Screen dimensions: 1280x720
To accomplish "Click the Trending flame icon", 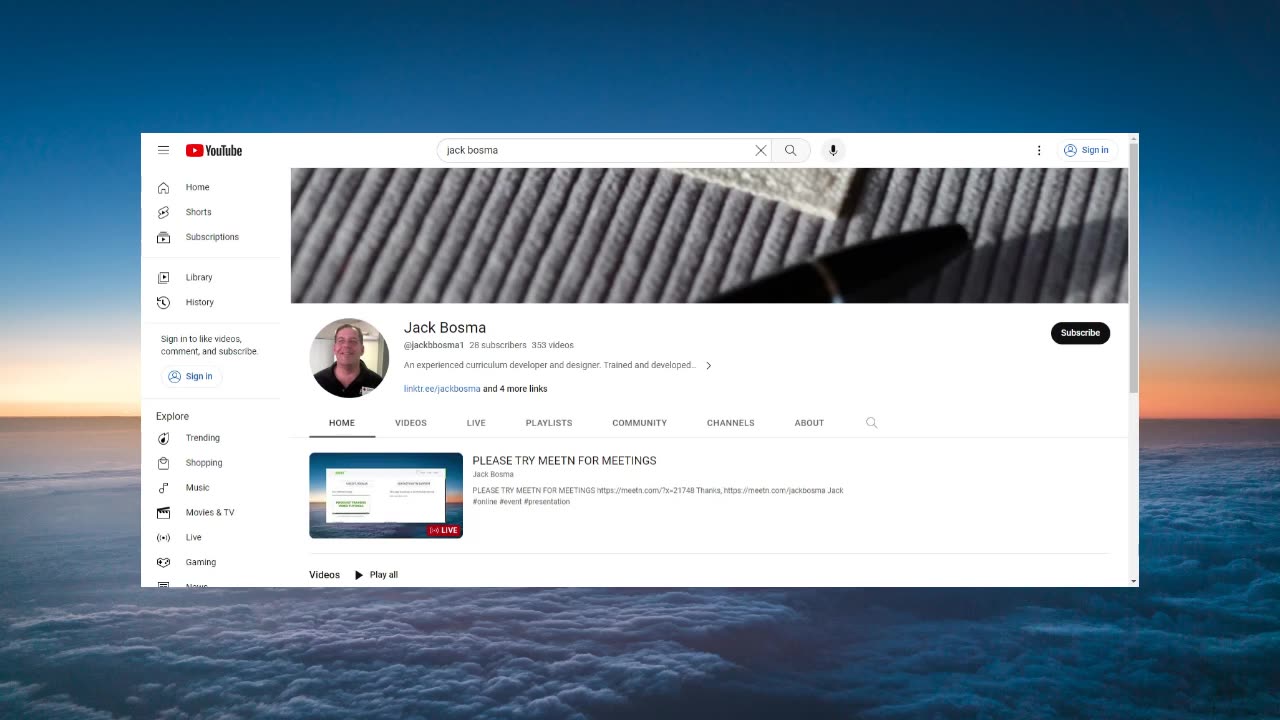I will pyautogui.click(x=163, y=438).
